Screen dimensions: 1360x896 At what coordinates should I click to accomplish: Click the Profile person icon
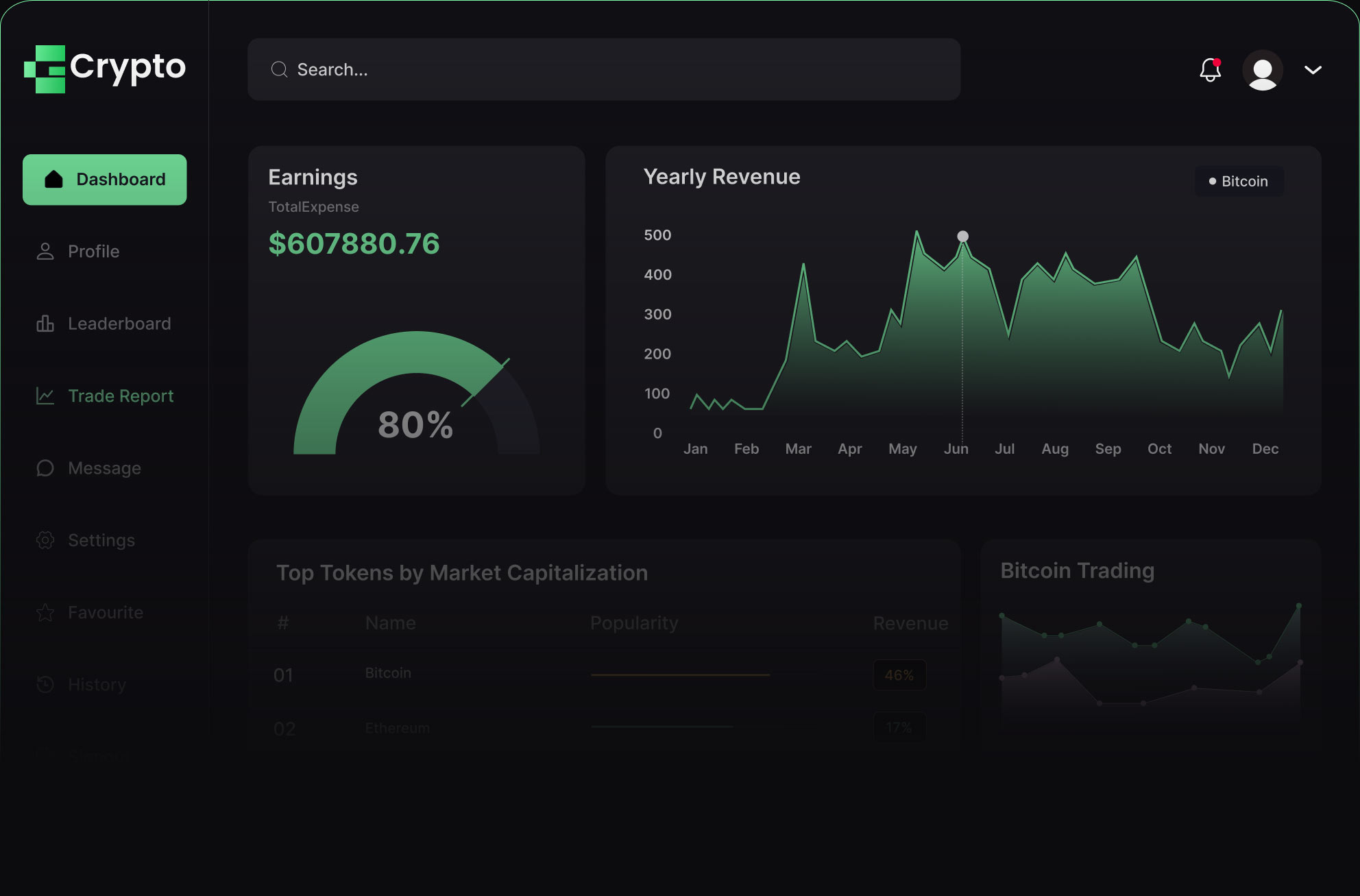45,252
